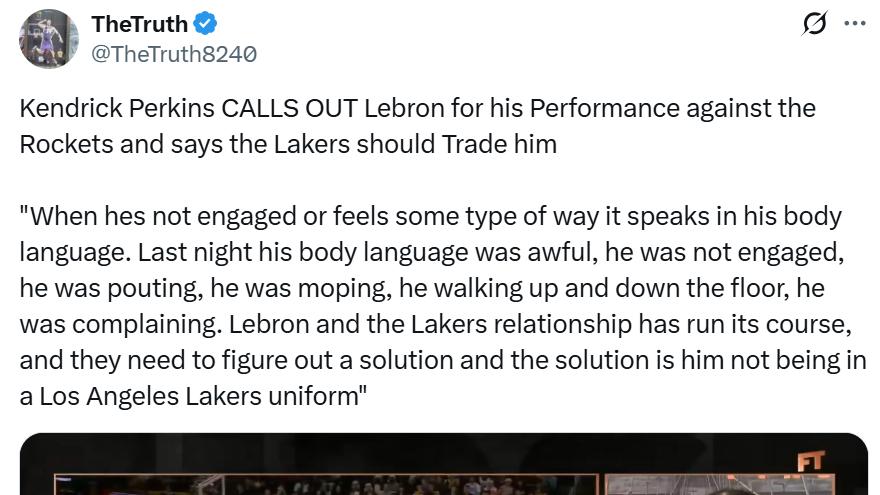
Task: Click the Grok explain-post icon
Action: [x=815, y=23]
